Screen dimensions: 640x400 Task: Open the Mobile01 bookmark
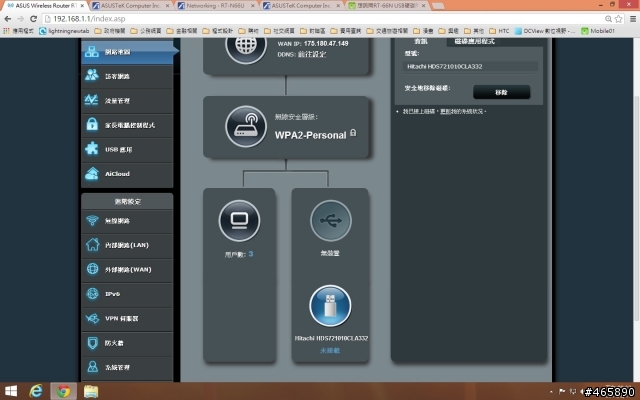tap(598, 31)
